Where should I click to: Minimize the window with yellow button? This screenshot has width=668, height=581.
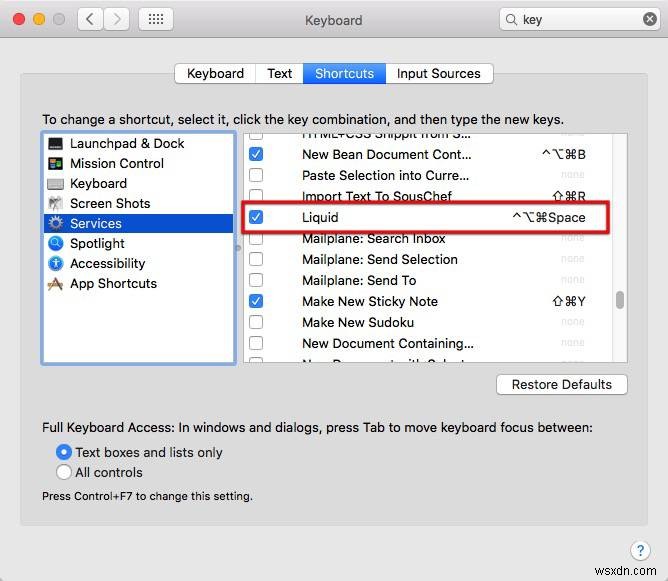[39, 20]
